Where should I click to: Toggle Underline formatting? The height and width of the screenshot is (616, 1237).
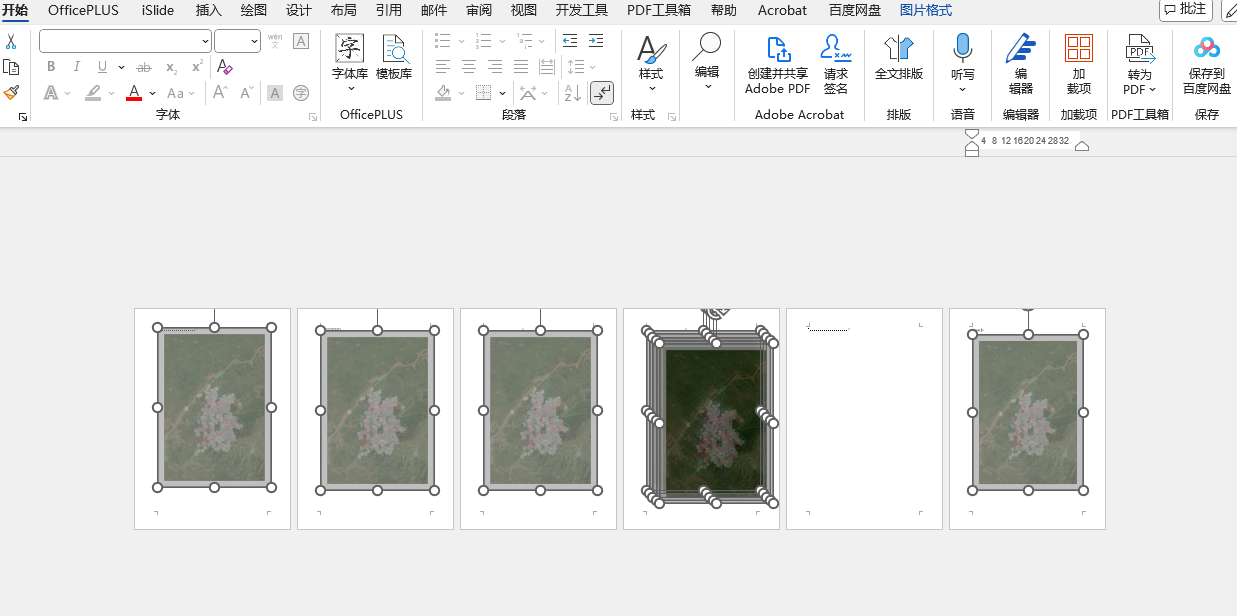click(102, 67)
